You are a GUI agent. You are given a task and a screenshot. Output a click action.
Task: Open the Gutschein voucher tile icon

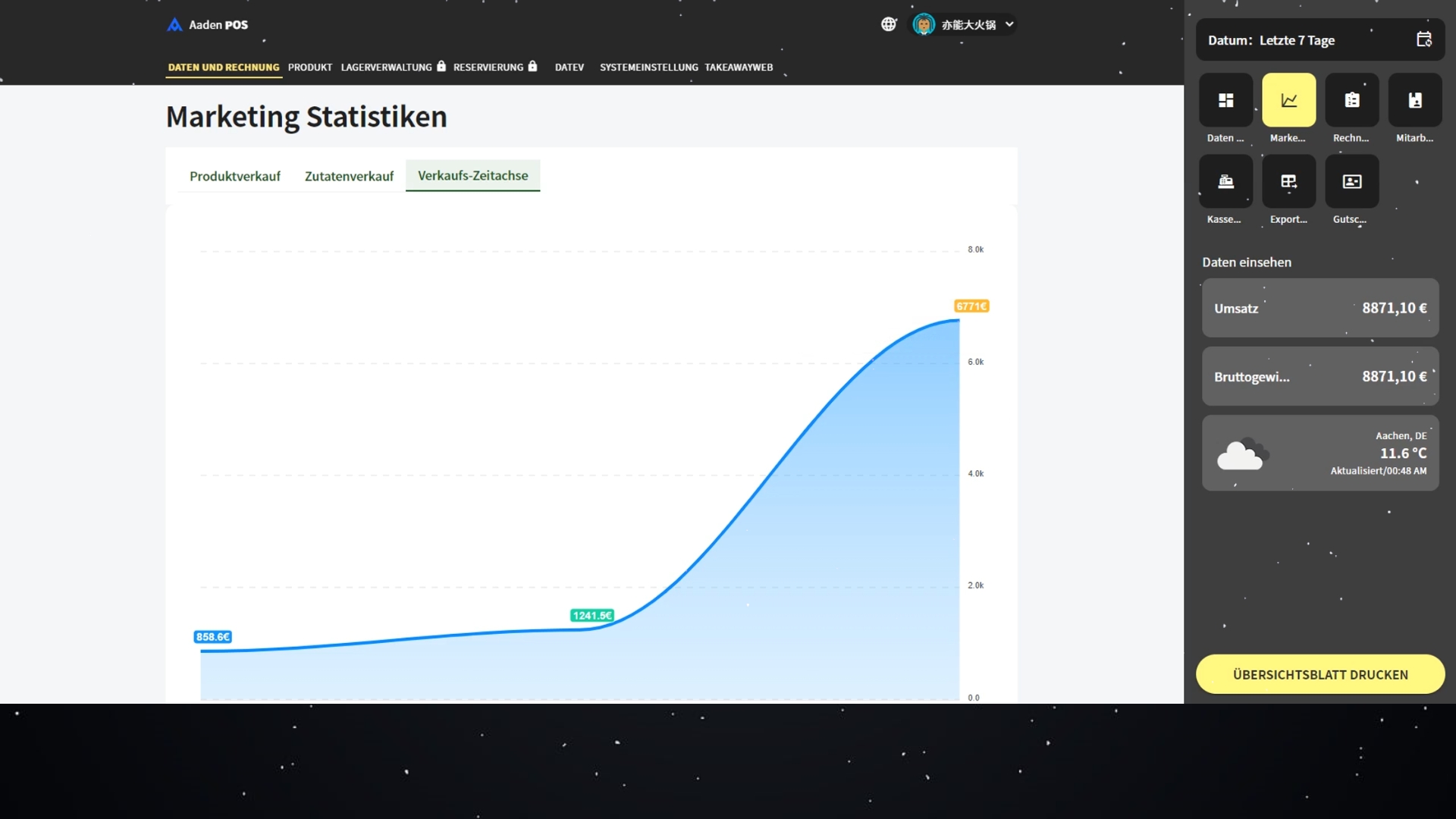click(x=1351, y=181)
